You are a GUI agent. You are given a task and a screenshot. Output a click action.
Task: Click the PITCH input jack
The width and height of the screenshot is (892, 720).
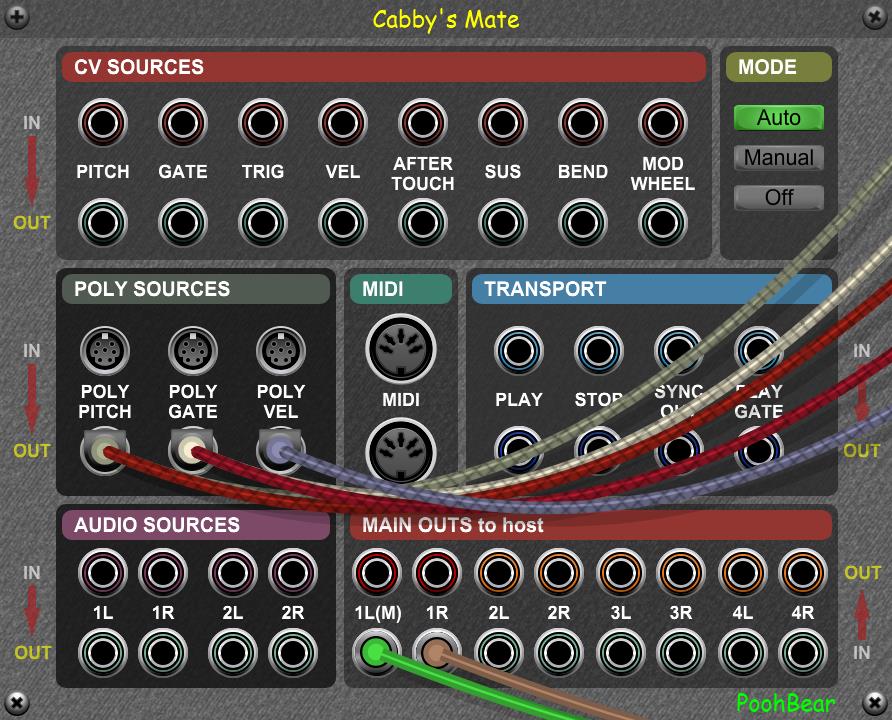point(103,123)
